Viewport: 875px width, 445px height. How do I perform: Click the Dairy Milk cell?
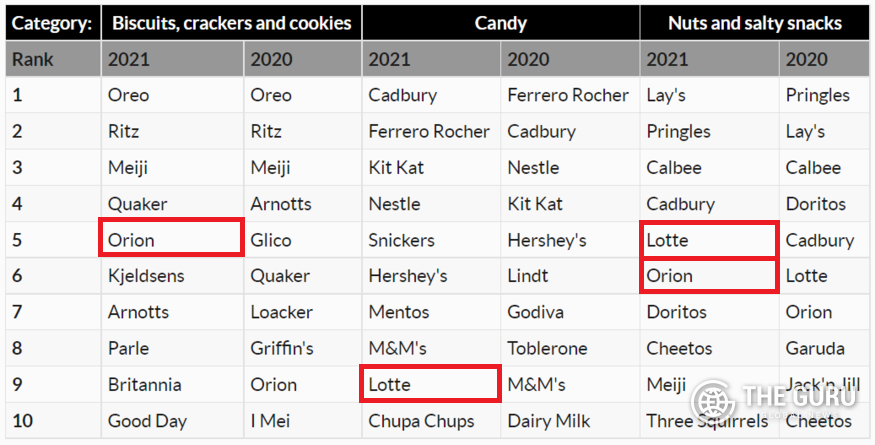point(570,420)
